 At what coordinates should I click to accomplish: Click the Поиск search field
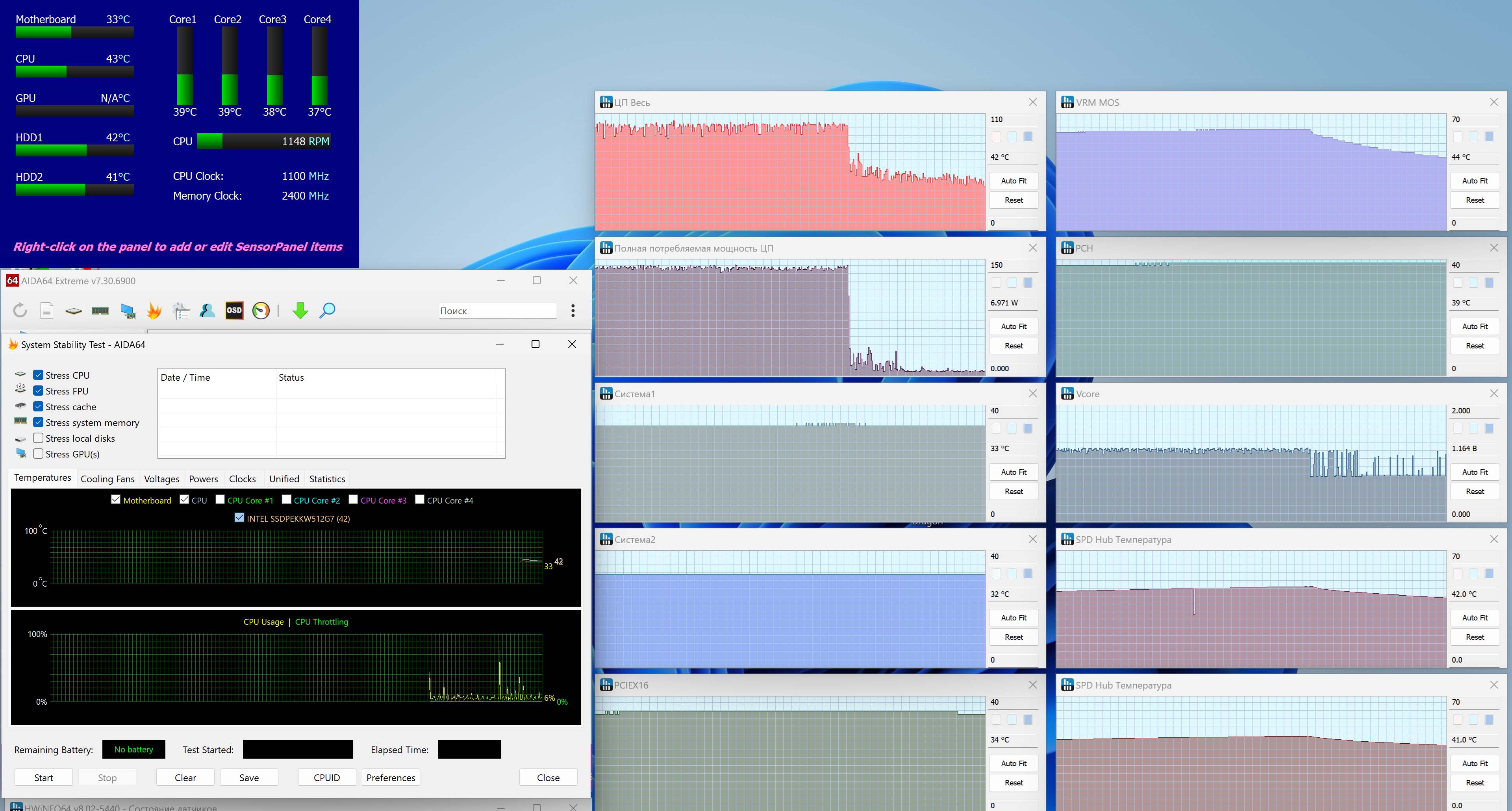[x=497, y=311]
